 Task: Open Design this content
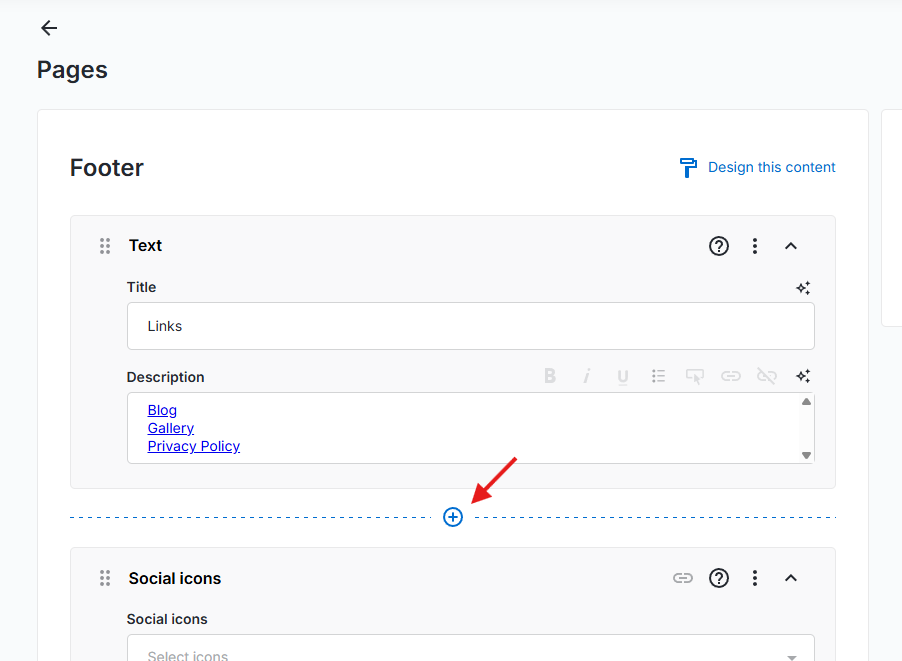[x=757, y=167]
